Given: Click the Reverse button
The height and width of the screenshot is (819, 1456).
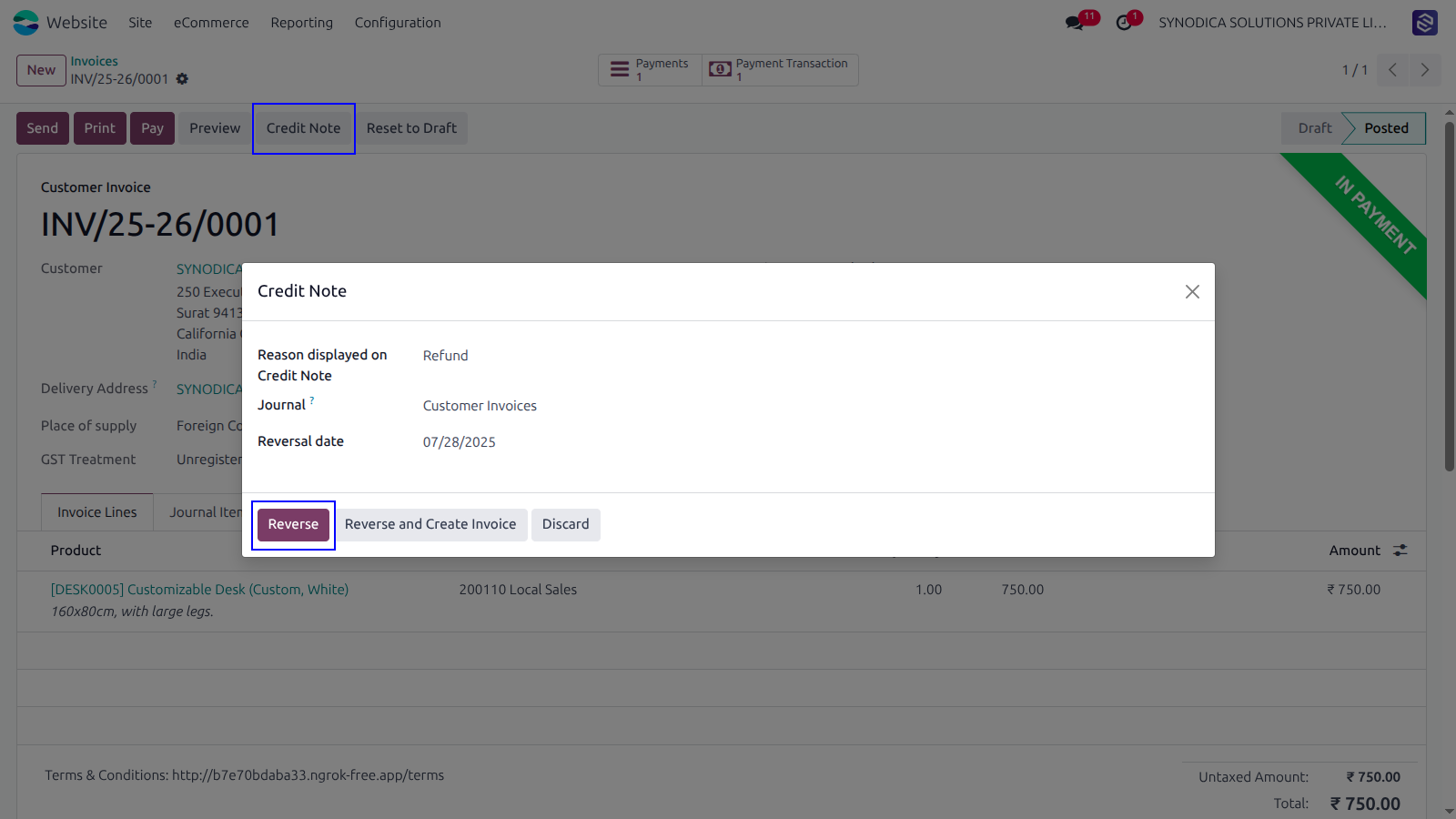Looking at the screenshot, I should coord(293,524).
